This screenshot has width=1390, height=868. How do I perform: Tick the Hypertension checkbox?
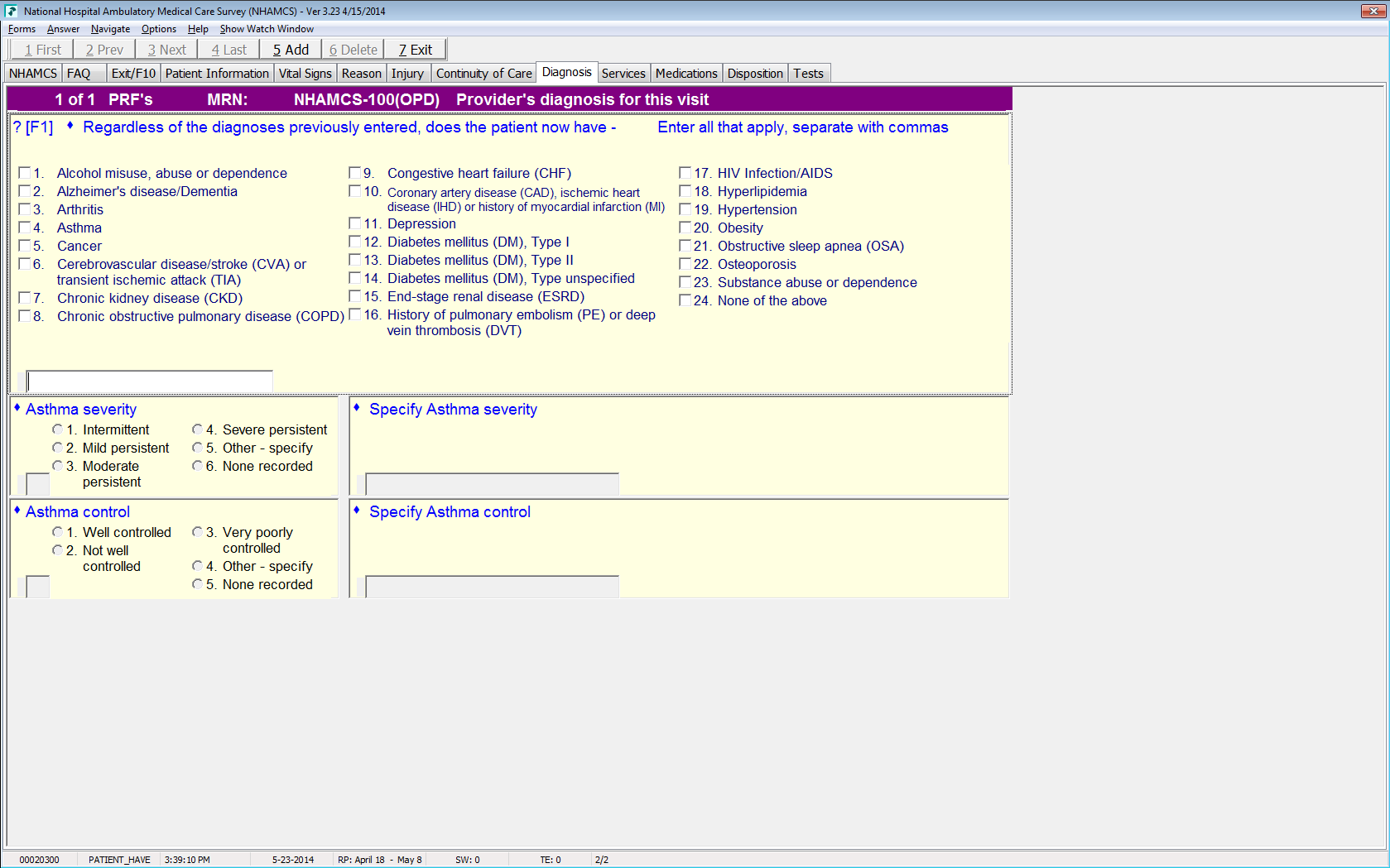(x=685, y=209)
